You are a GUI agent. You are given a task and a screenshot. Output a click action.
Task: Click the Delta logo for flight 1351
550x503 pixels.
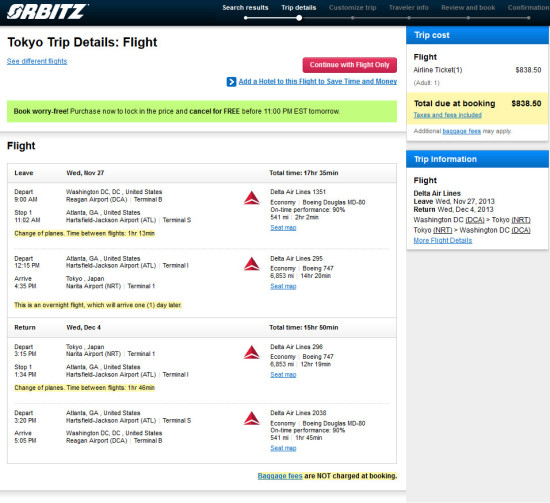[x=251, y=198]
